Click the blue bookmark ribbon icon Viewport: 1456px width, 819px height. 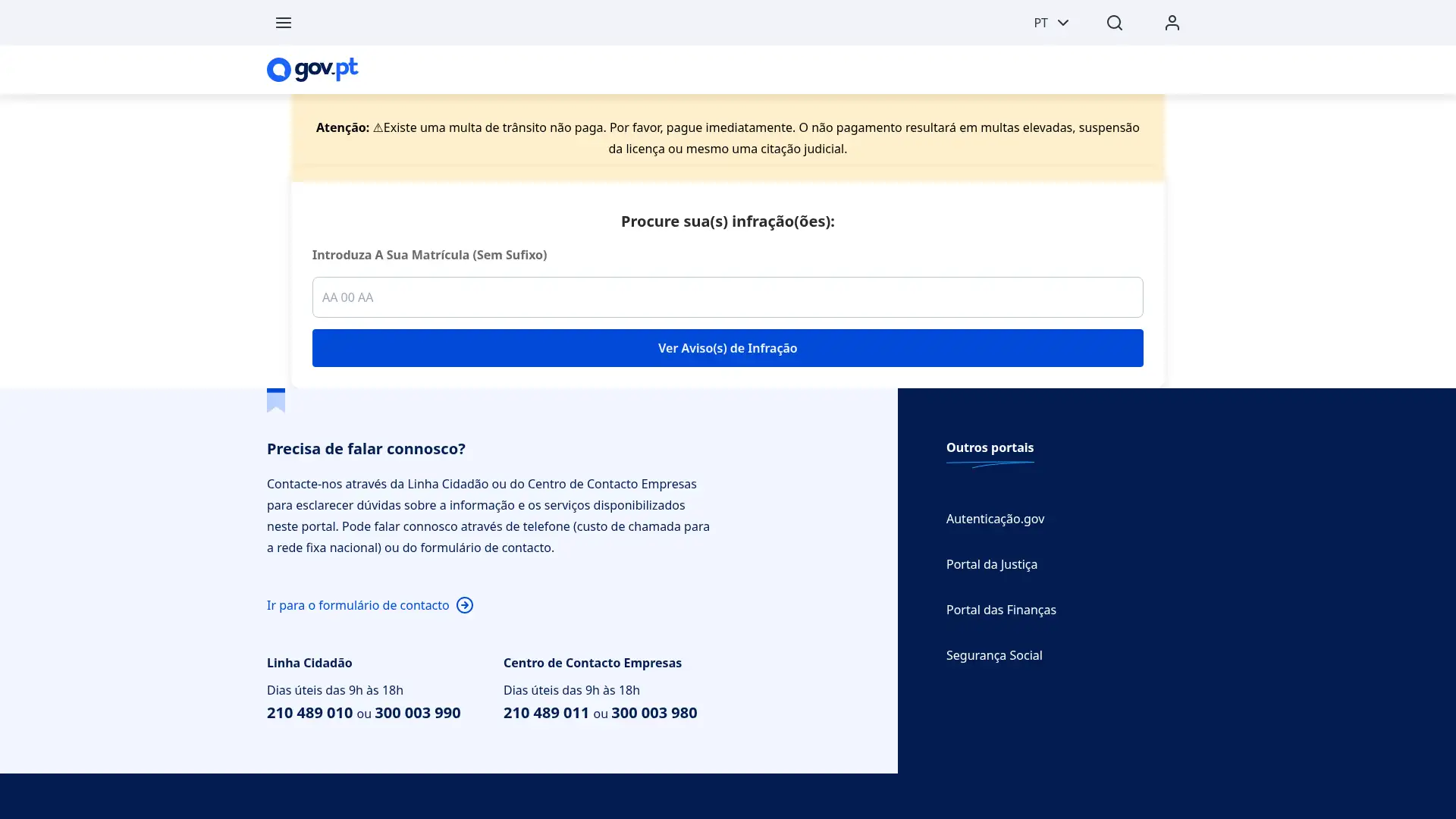[x=275, y=400]
